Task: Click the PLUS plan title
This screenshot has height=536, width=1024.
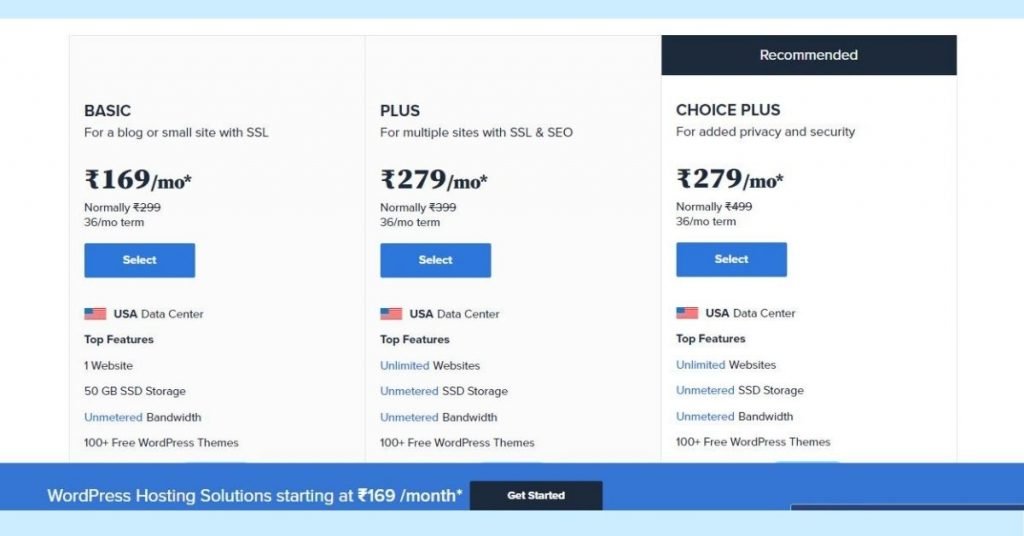Action: pyautogui.click(x=400, y=110)
